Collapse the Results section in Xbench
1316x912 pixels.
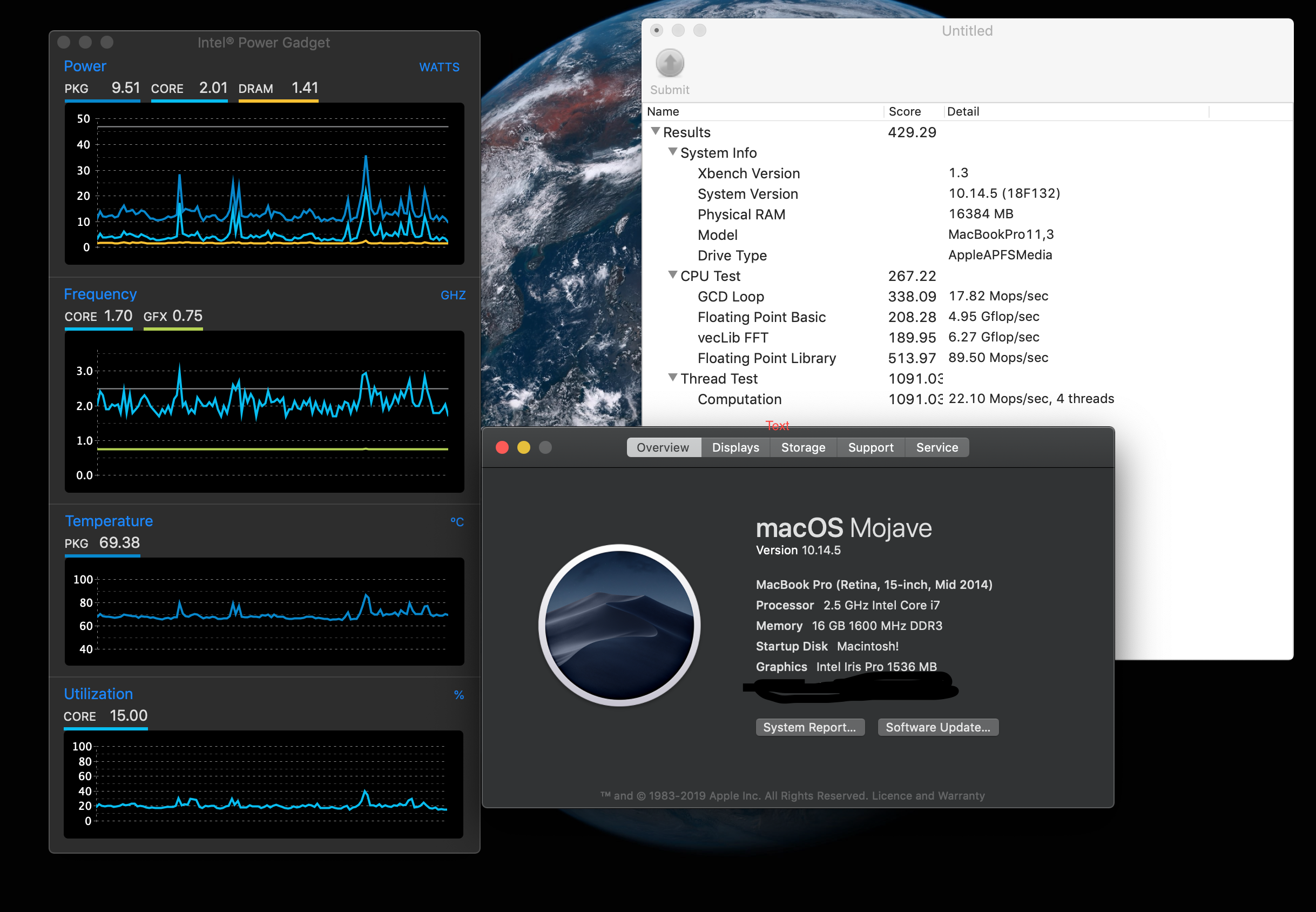click(656, 132)
